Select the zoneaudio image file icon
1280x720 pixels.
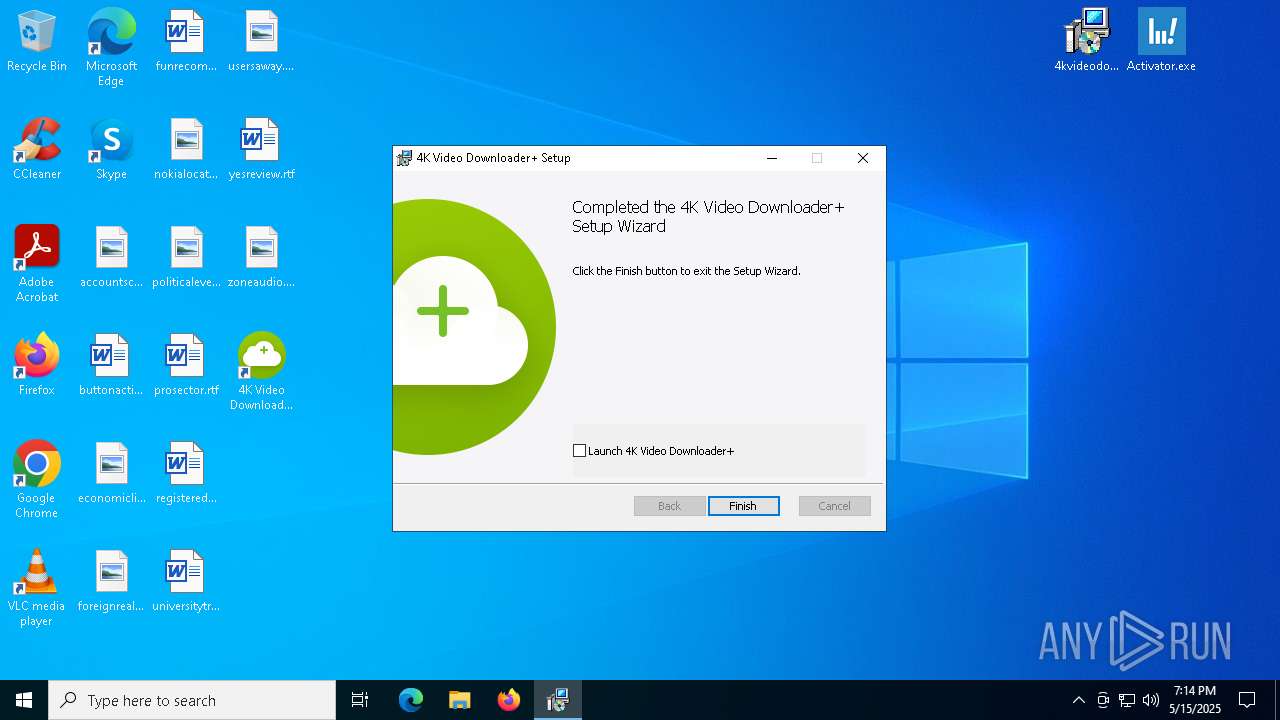261,258
